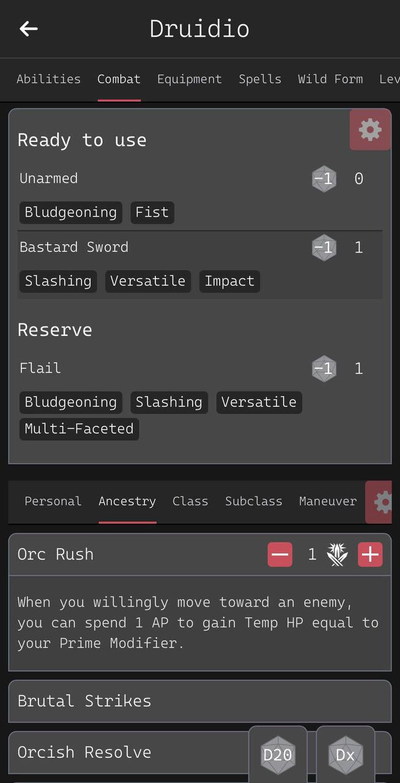Screen dimensions: 400x783
Task: Open weapons settings gear icon
Action: [x=370, y=130]
